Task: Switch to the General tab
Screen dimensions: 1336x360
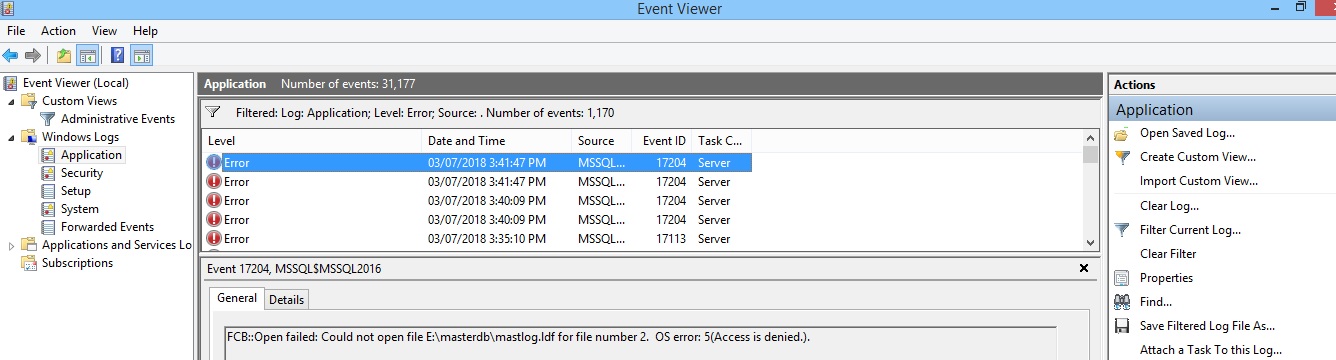Action: click(x=237, y=298)
